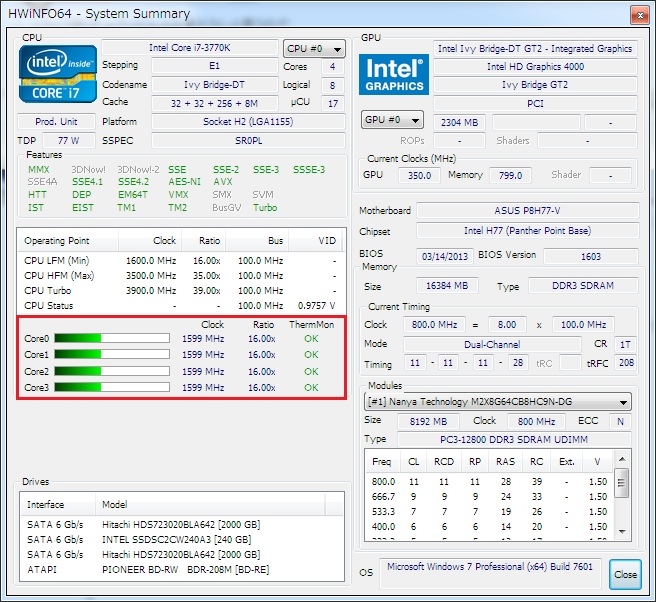The image size is (656, 602).
Task: Click the Intel Core i7-3770K name field
Action: pos(190,48)
